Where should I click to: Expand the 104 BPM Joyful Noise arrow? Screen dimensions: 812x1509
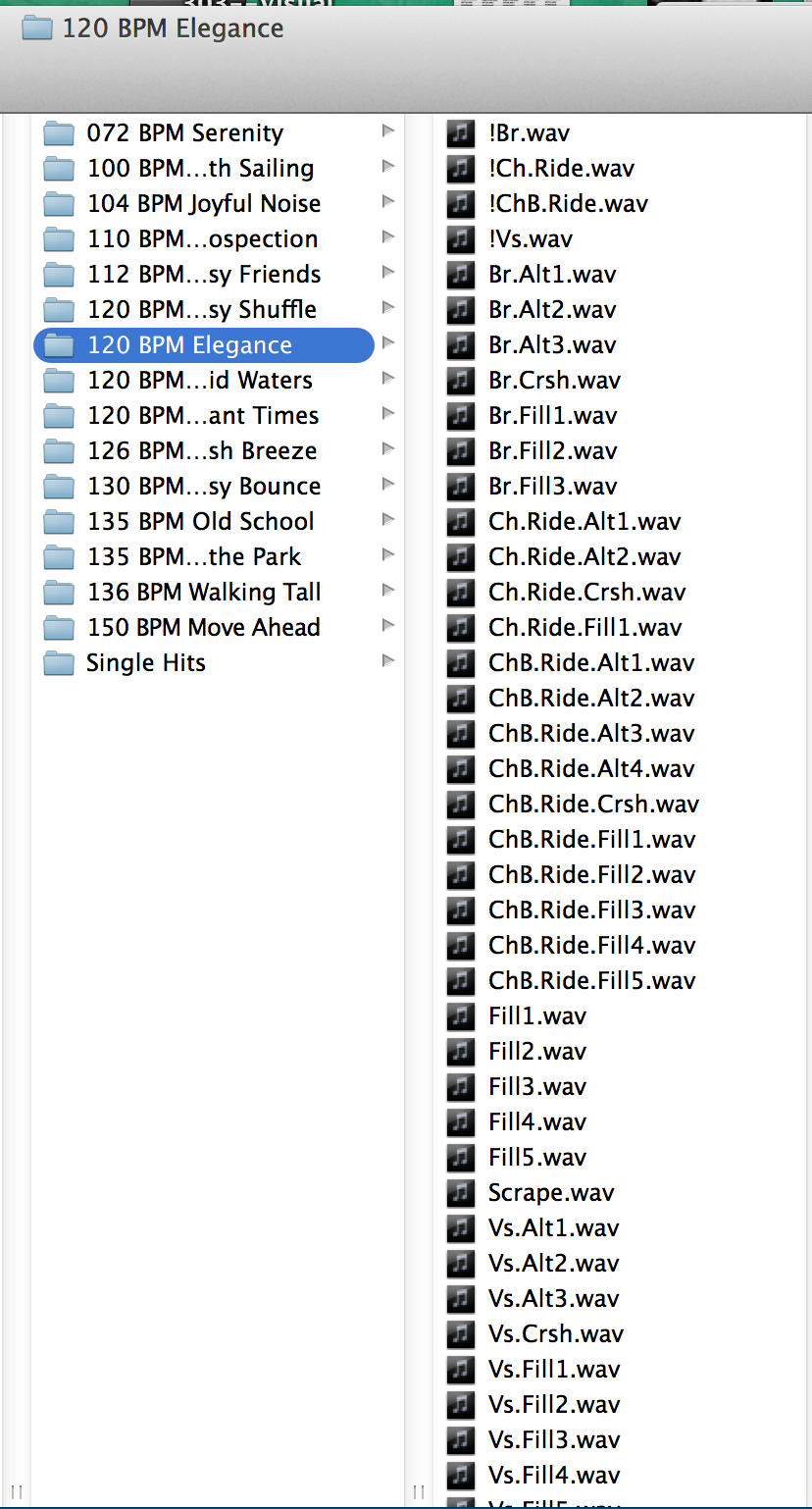(x=388, y=202)
